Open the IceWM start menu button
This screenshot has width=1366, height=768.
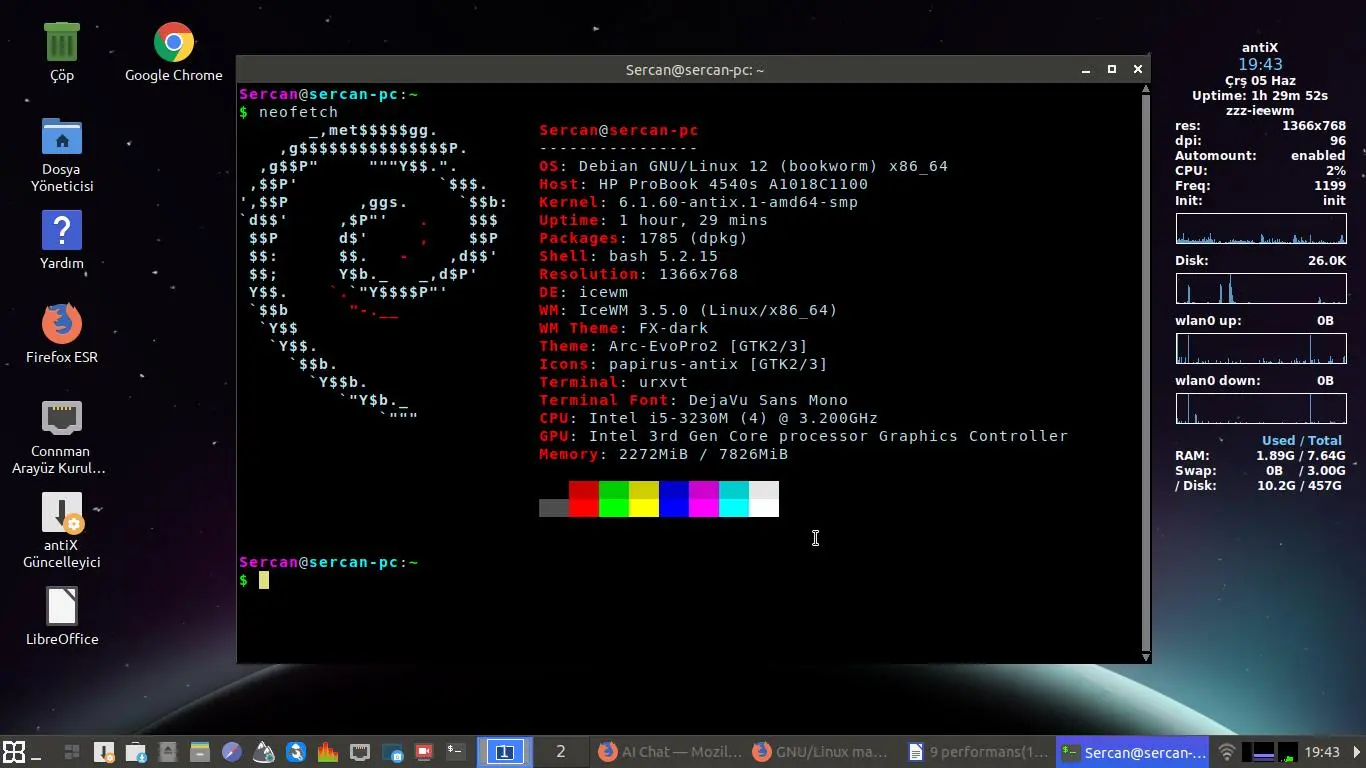14,752
